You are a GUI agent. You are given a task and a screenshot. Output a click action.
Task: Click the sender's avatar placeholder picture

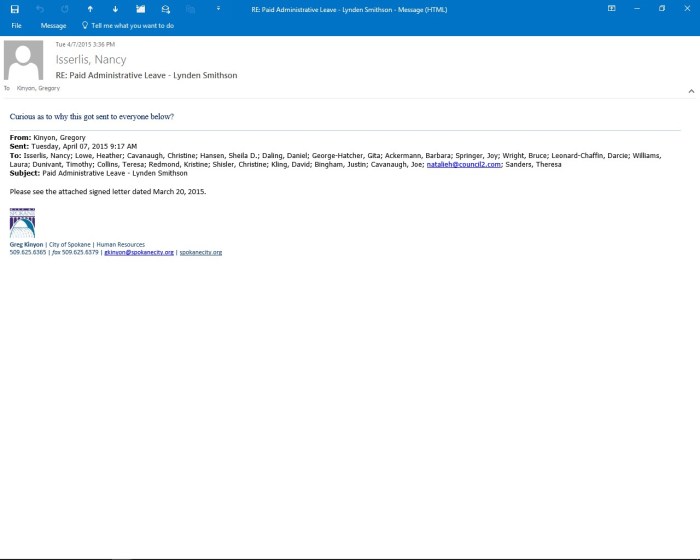coord(24,60)
